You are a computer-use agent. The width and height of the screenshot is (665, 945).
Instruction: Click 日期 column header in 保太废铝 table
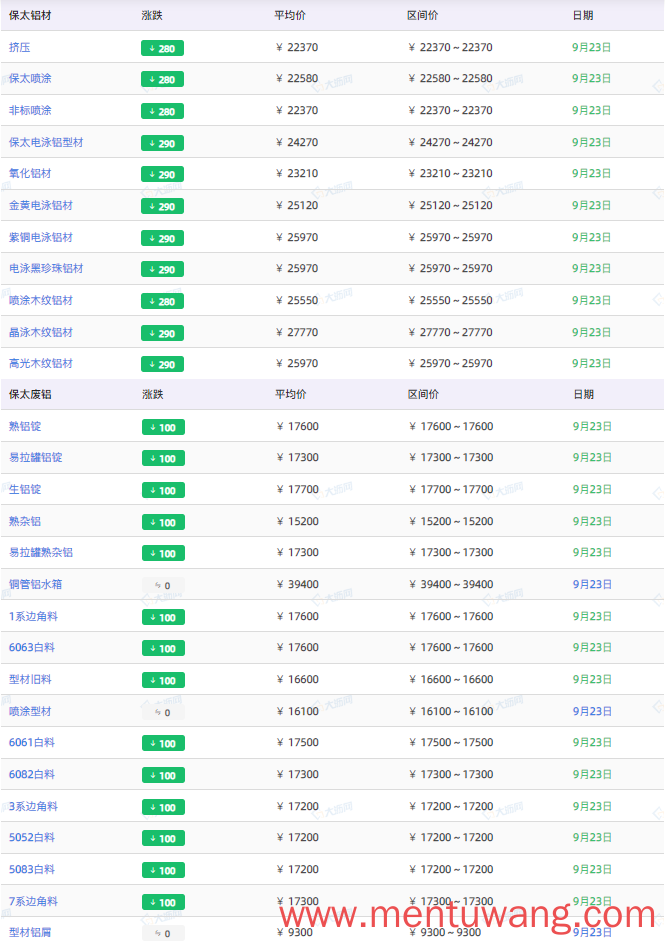(x=584, y=394)
